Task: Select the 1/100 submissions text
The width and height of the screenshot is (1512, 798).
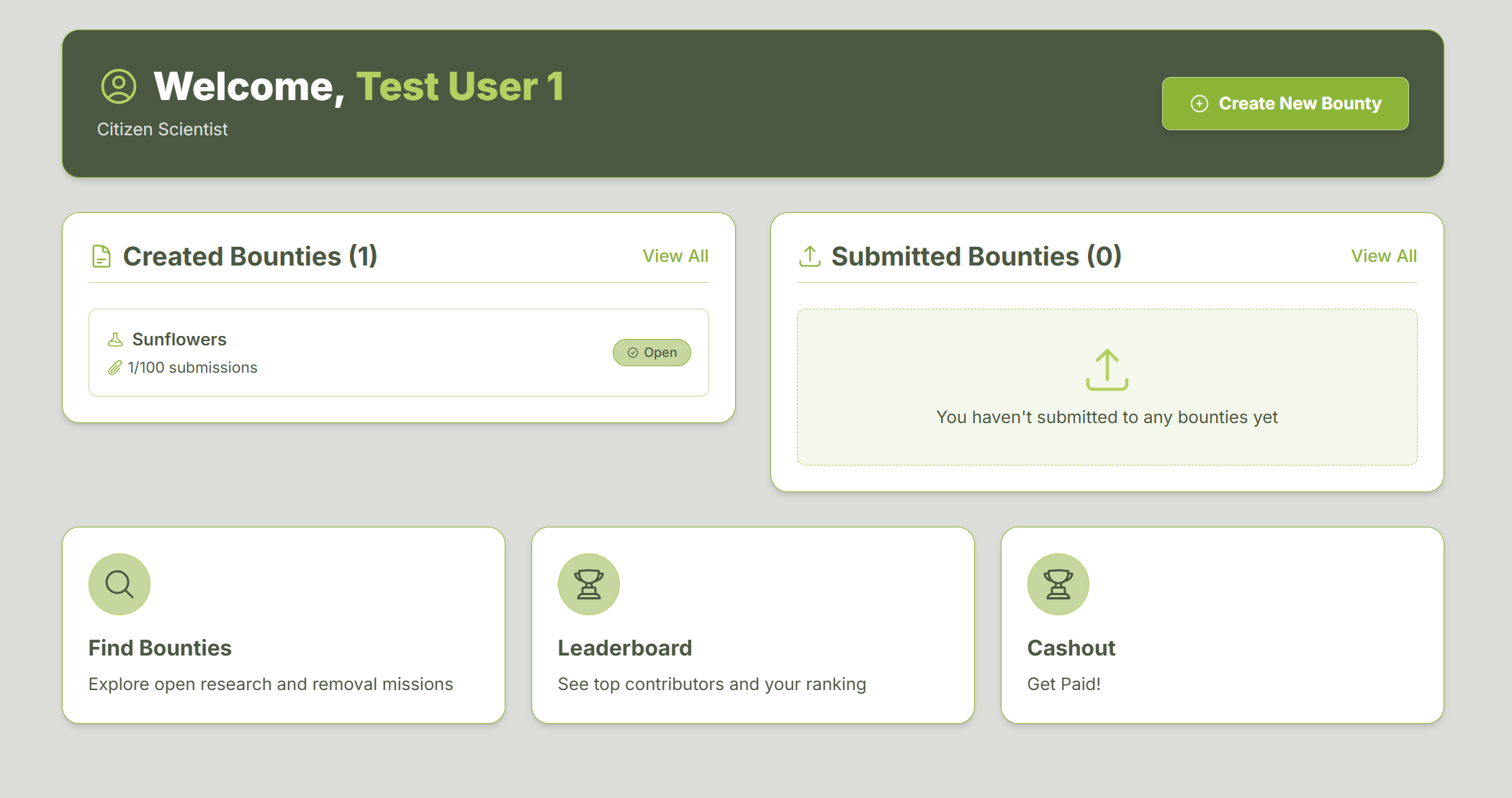Action: click(x=192, y=368)
